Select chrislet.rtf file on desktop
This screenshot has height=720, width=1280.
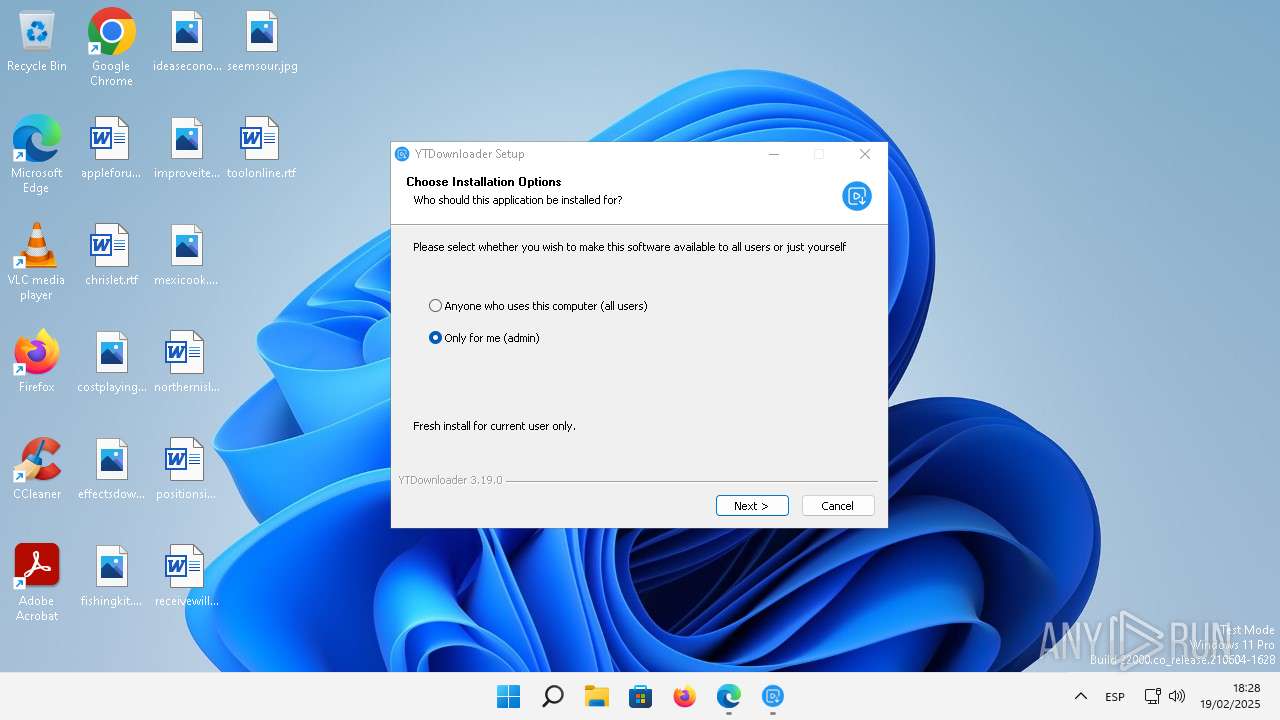(x=111, y=255)
